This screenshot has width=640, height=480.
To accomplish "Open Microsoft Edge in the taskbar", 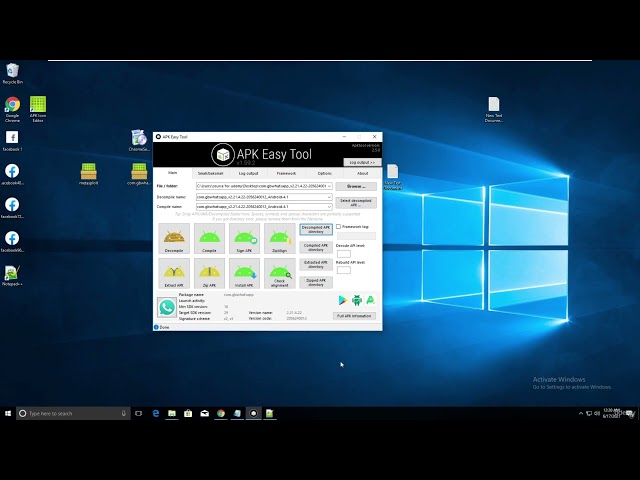I will click(156, 413).
